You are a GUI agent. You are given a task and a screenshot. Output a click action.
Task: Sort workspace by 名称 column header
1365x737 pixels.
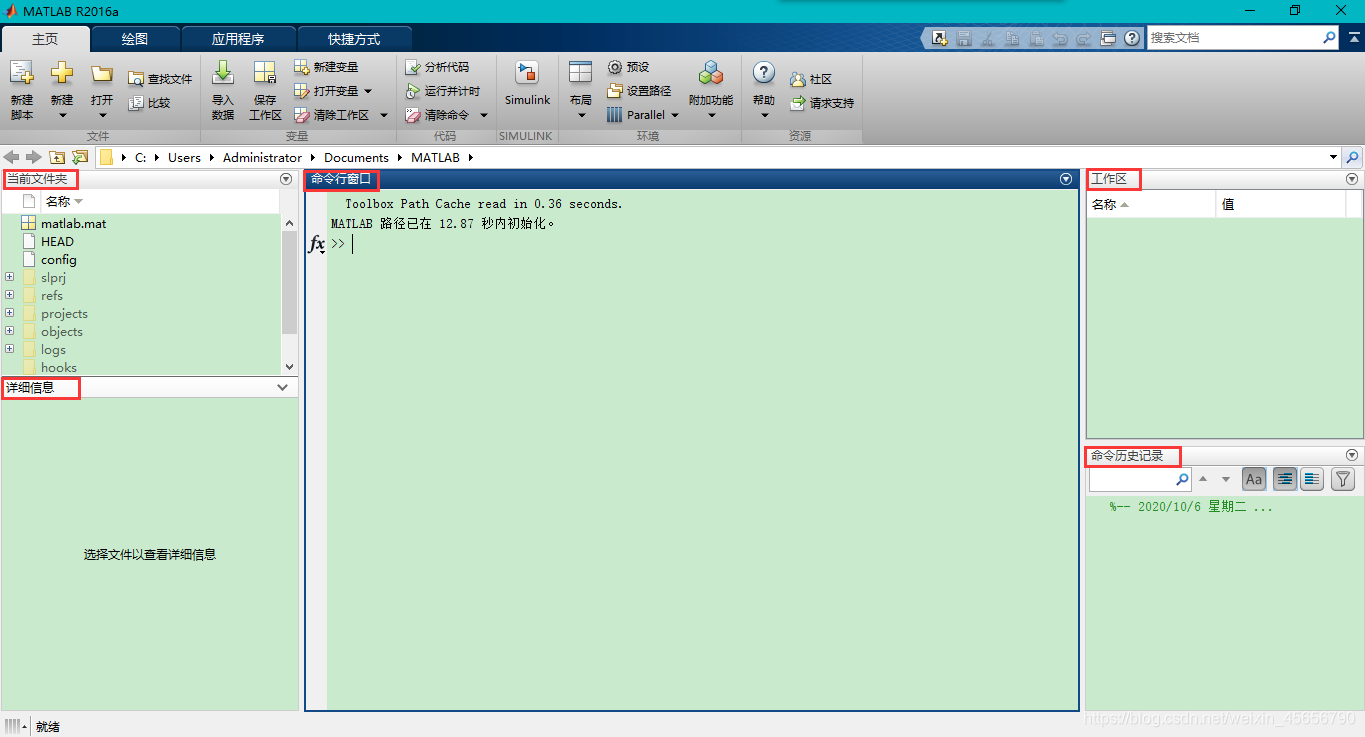click(1150, 204)
